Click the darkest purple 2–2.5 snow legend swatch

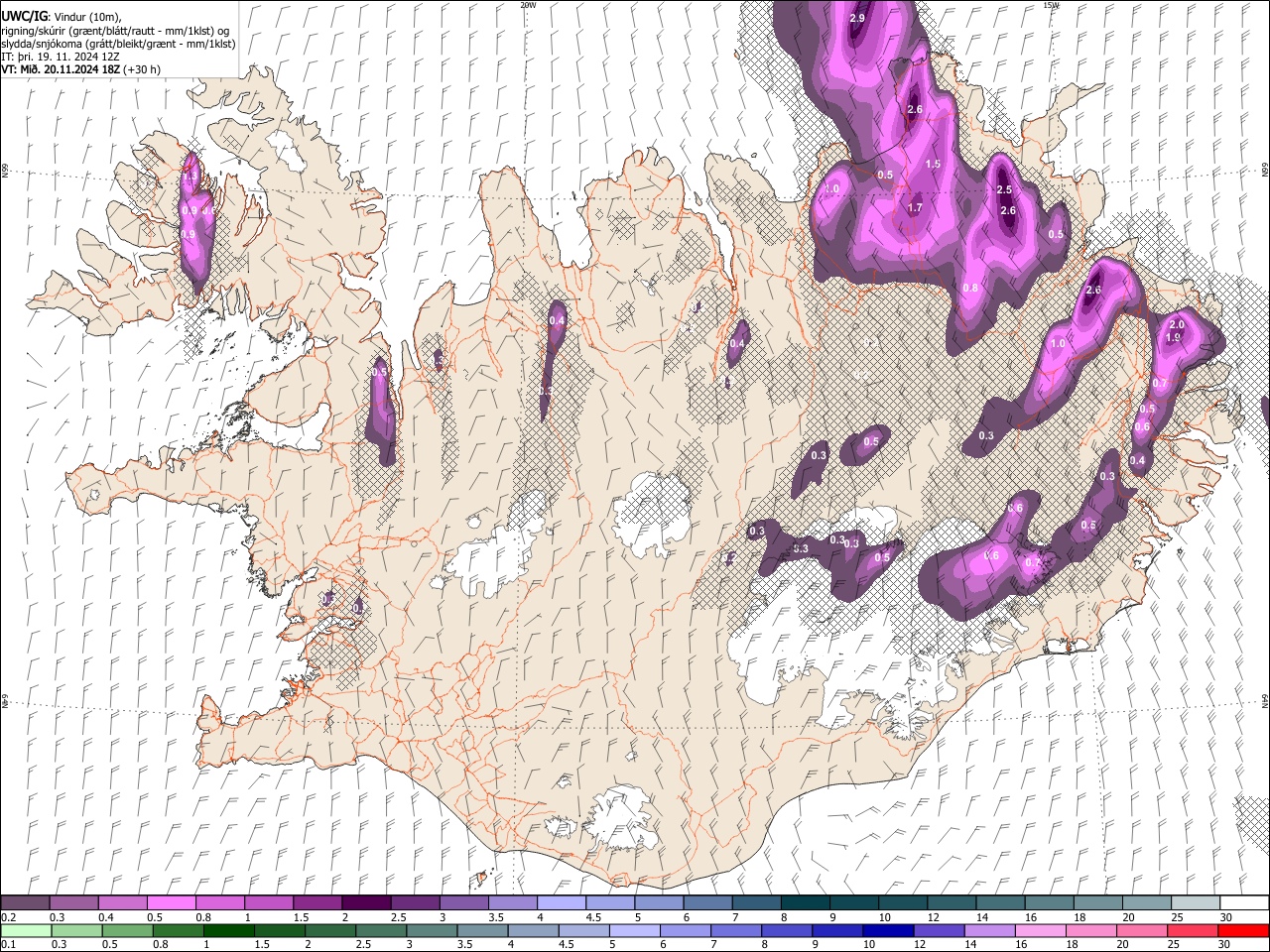(366, 903)
